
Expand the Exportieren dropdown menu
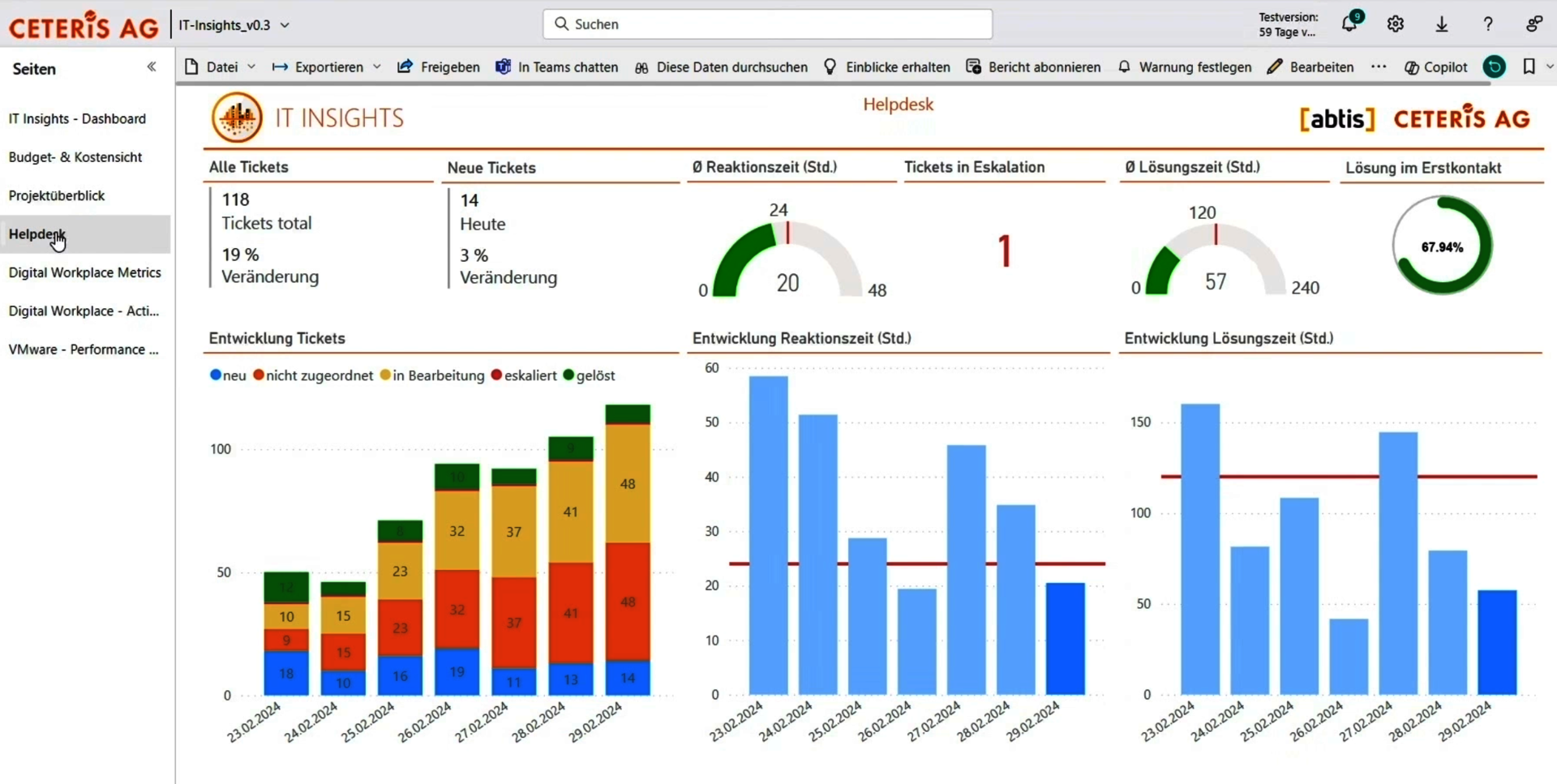point(327,67)
